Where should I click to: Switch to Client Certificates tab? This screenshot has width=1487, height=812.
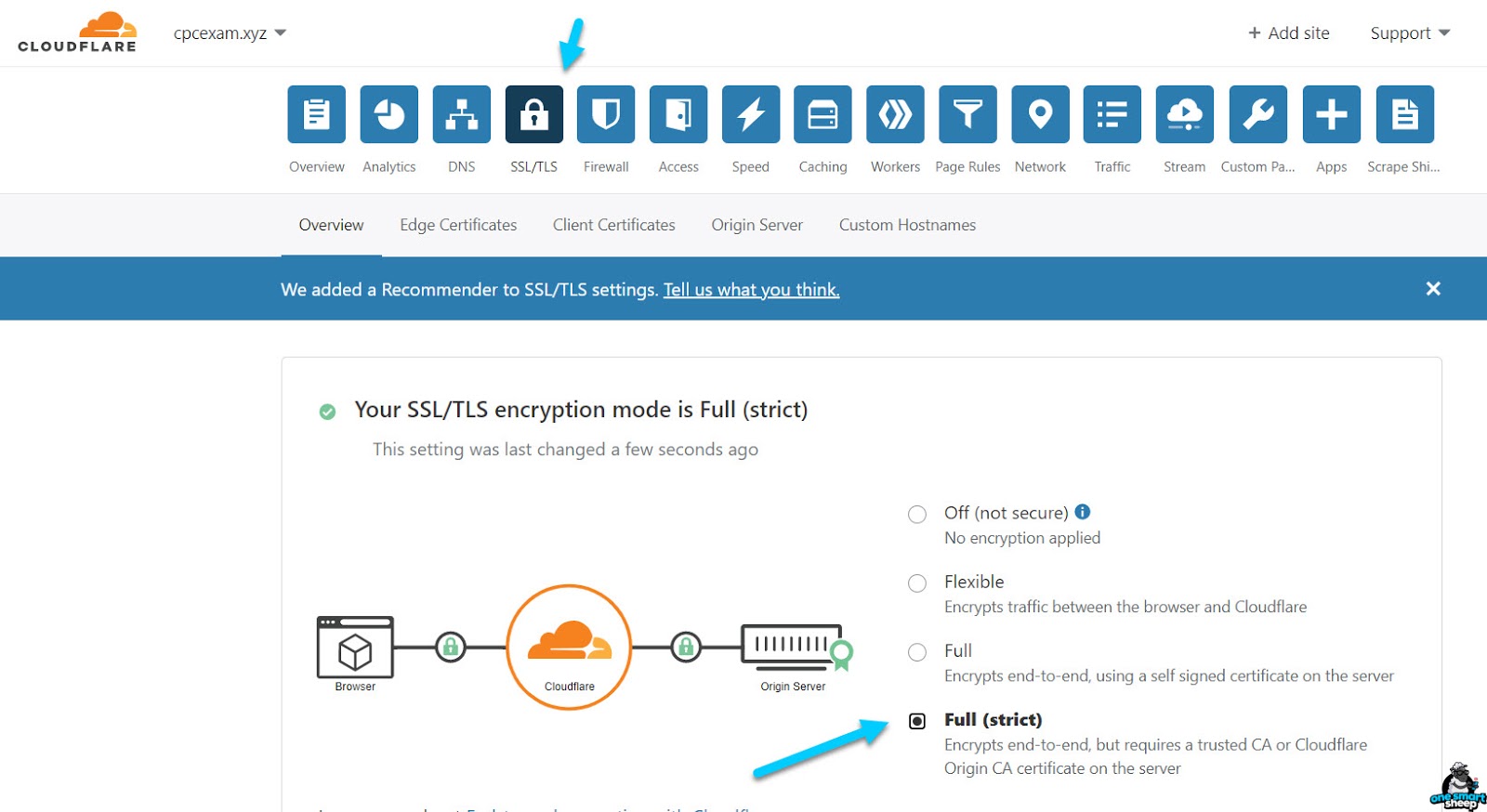point(613,225)
